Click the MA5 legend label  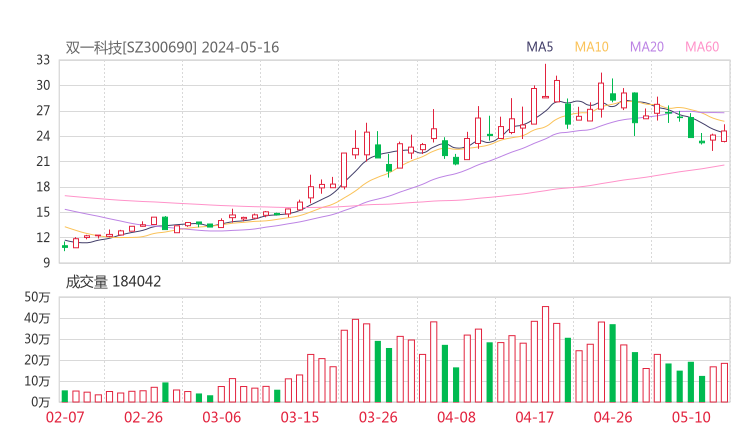540,47
